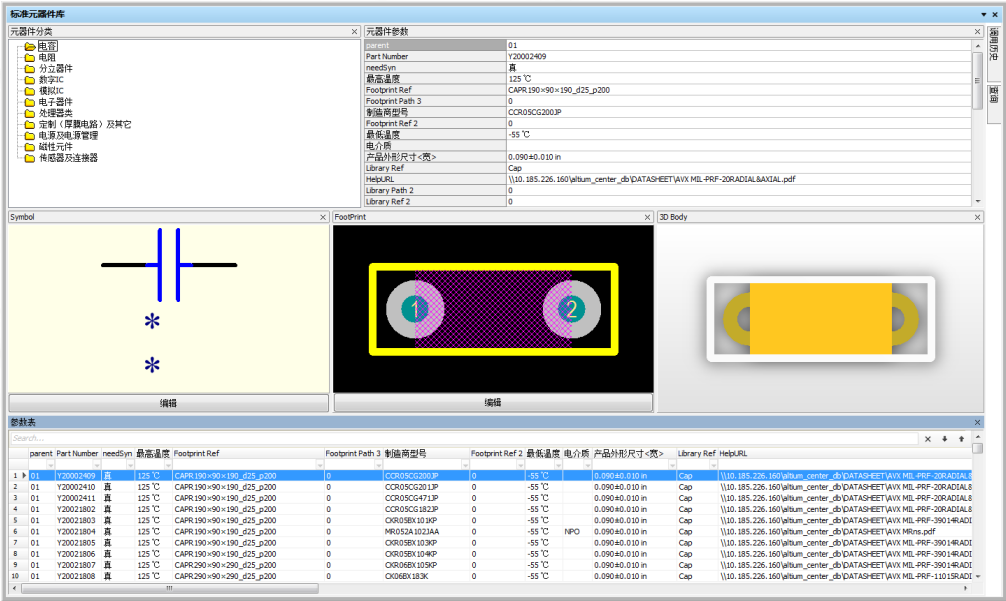The height and width of the screenshot is (601, 1006).
Task: Close the Symbol preview panel
Action: click(x=323, y=217)
